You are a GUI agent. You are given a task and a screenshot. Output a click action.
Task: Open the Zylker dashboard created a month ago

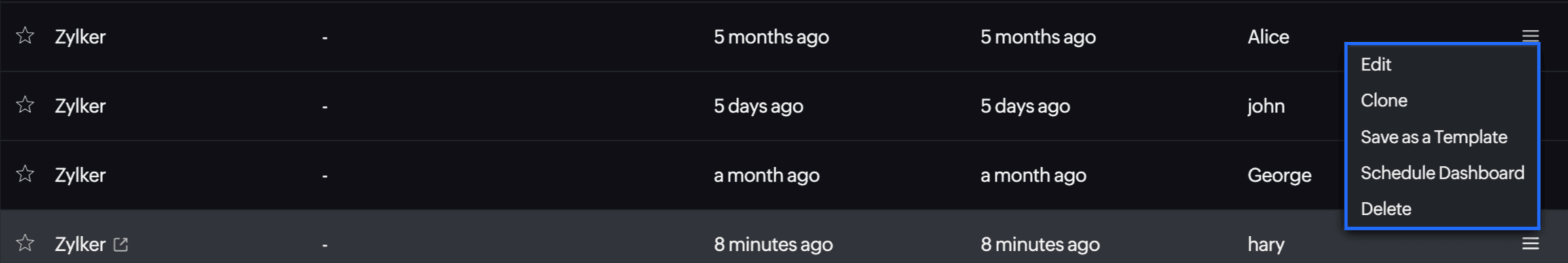[80, 175]
